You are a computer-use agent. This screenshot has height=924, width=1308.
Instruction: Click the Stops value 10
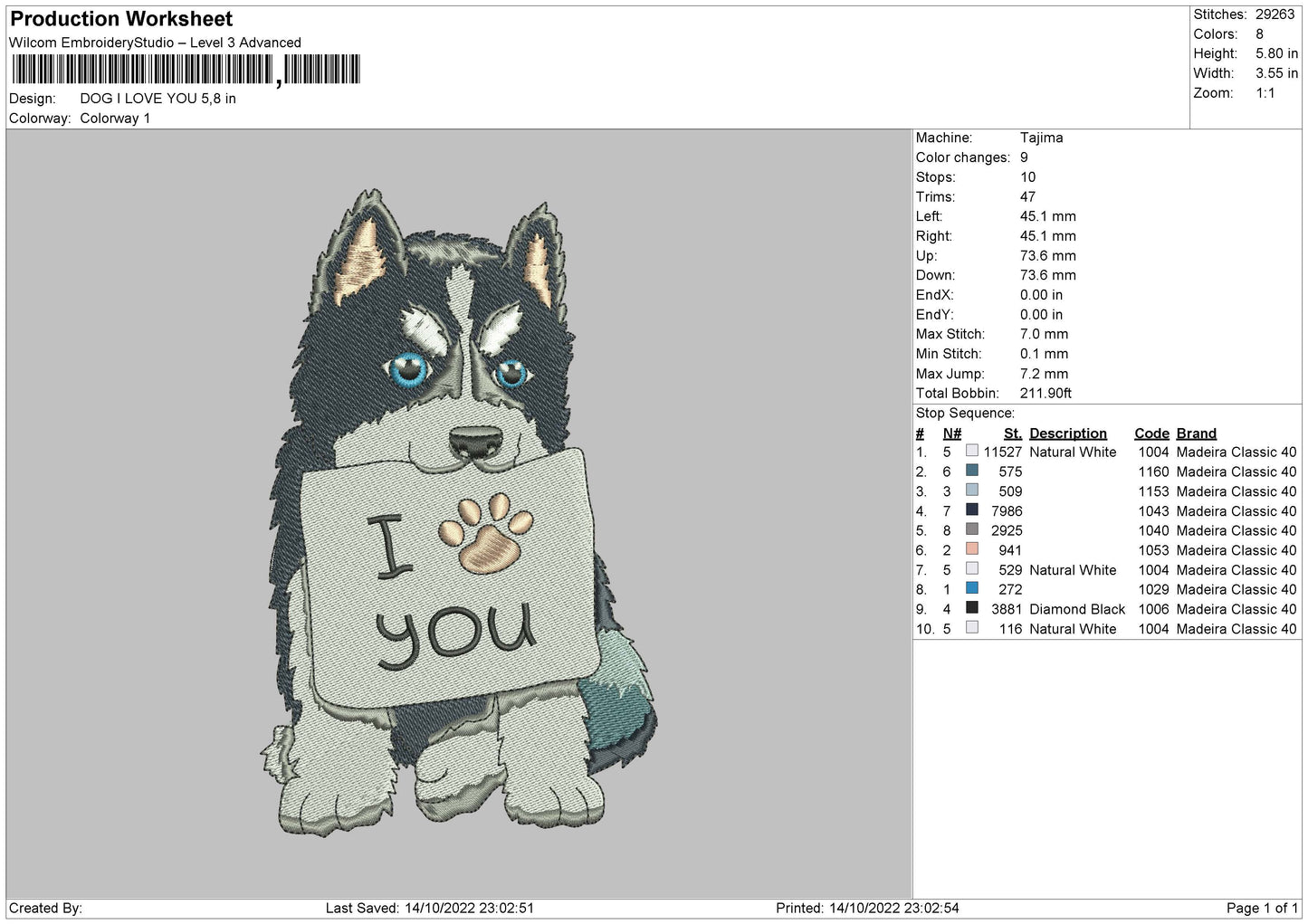pyautogui.click(x=1027, y=177)
